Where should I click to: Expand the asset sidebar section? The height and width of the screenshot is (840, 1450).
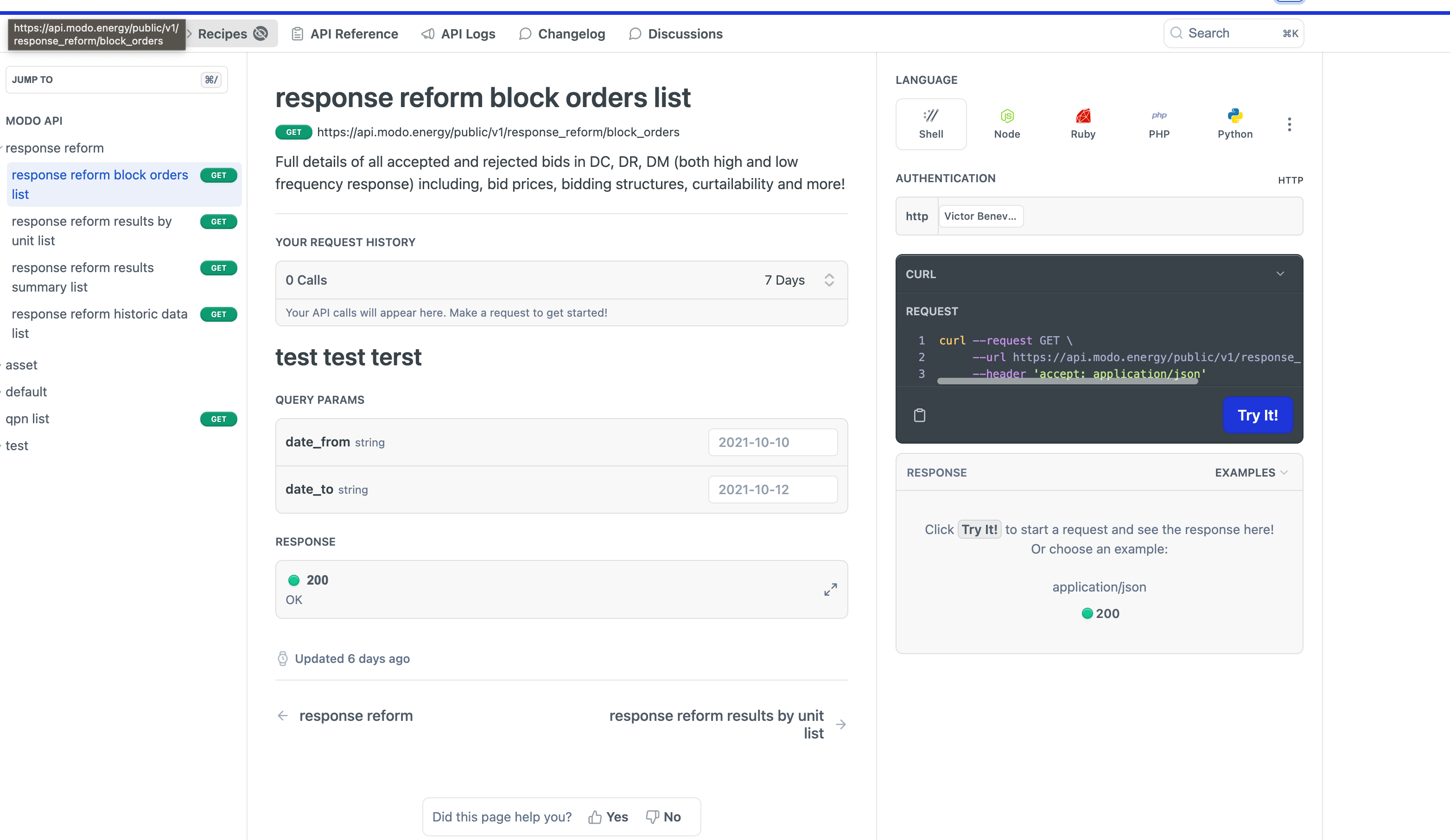[x=21, y=365]
